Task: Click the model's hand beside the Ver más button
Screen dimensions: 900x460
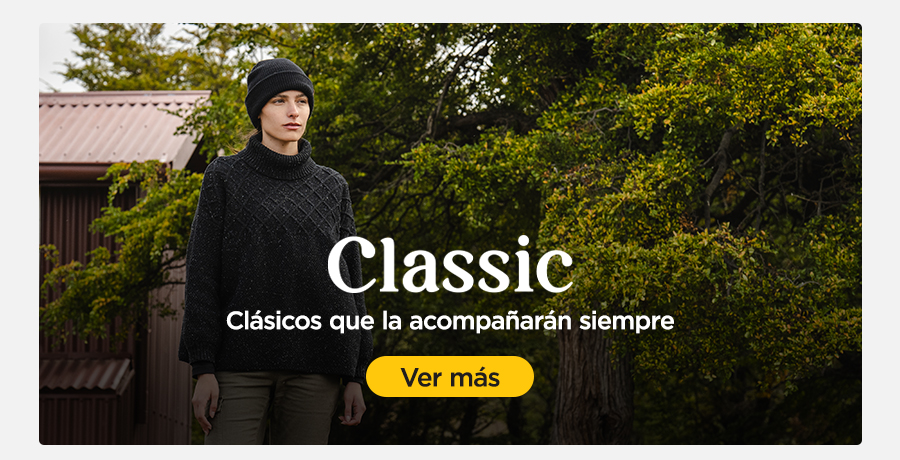Action: (351, 404)
